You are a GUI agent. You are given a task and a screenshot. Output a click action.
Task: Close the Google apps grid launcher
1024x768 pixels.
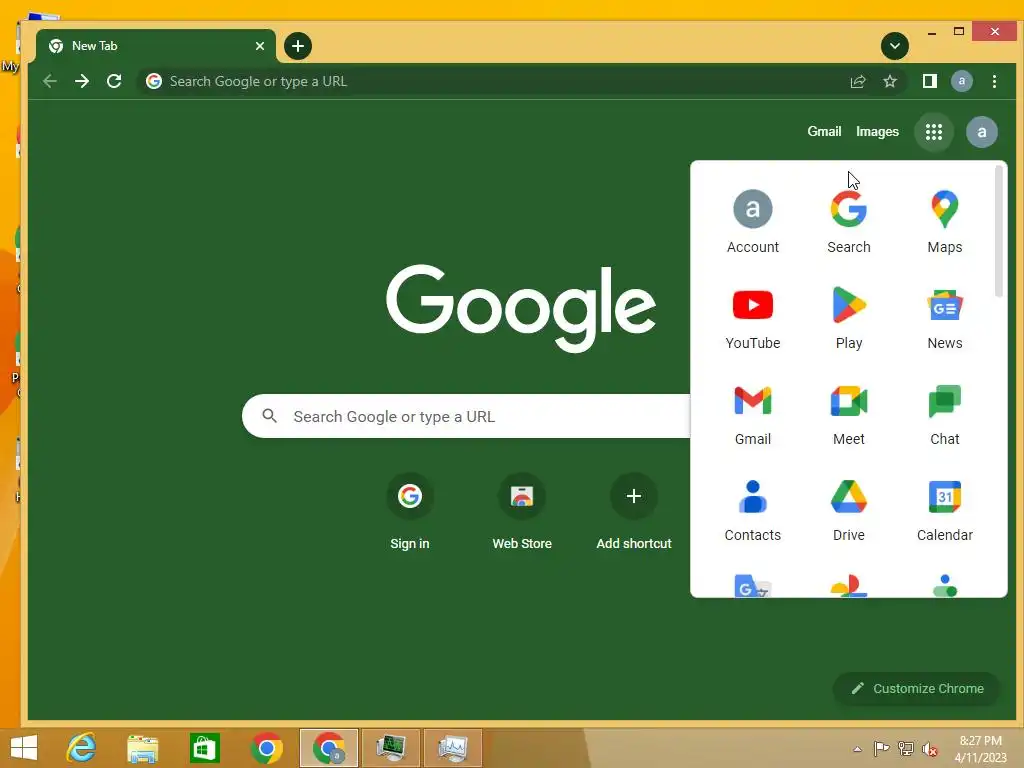click(x=934, y=132)
